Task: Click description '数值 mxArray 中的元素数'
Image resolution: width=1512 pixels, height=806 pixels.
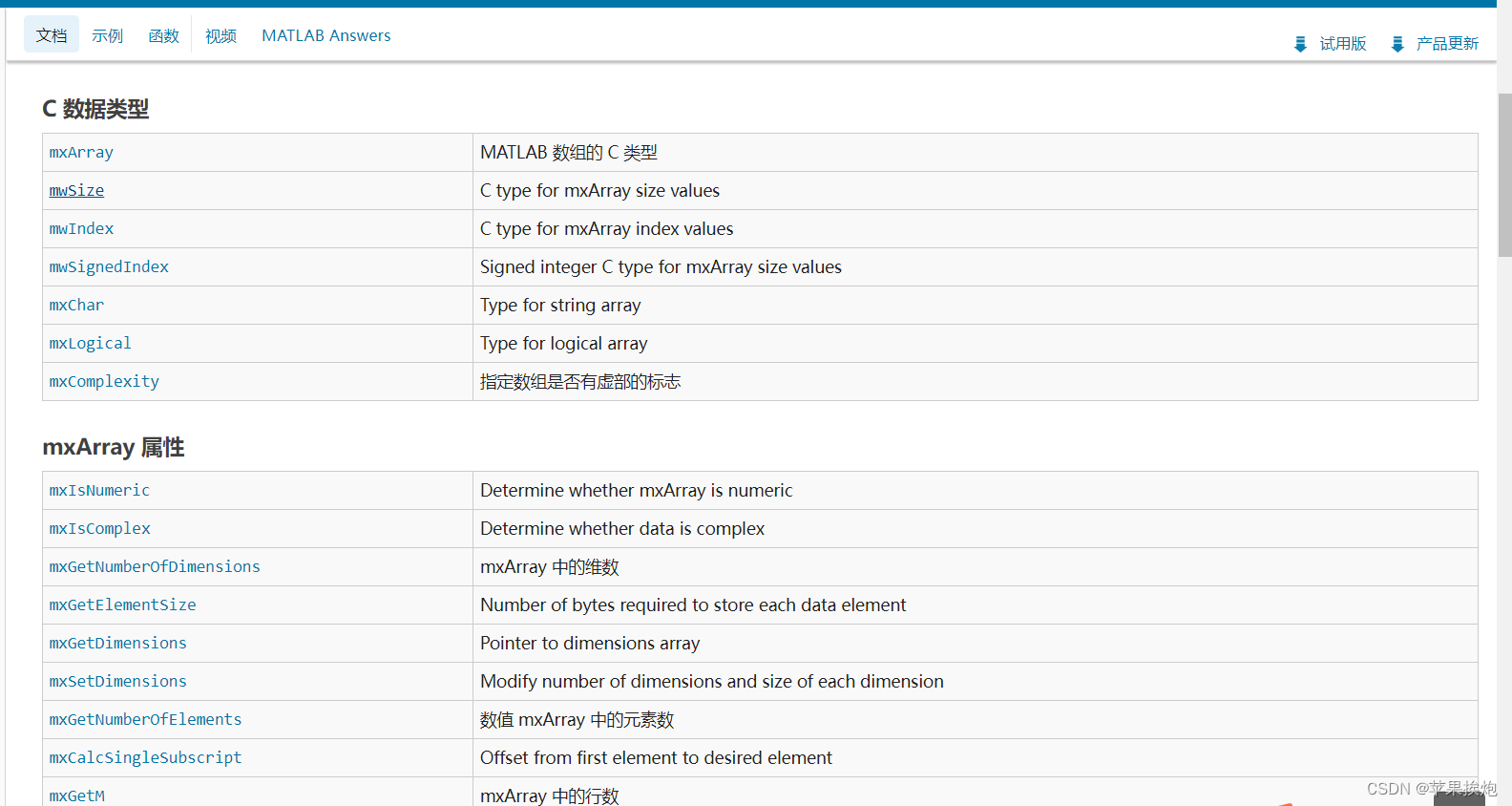Action: click(x=577, y=720)
